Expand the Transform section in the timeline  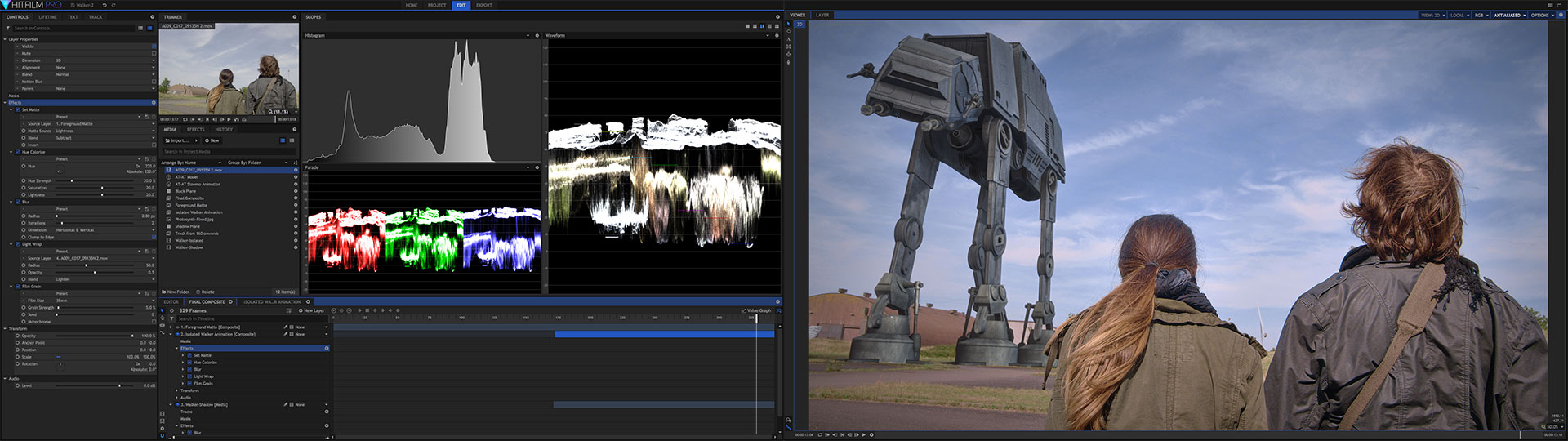tap(177, 390)
